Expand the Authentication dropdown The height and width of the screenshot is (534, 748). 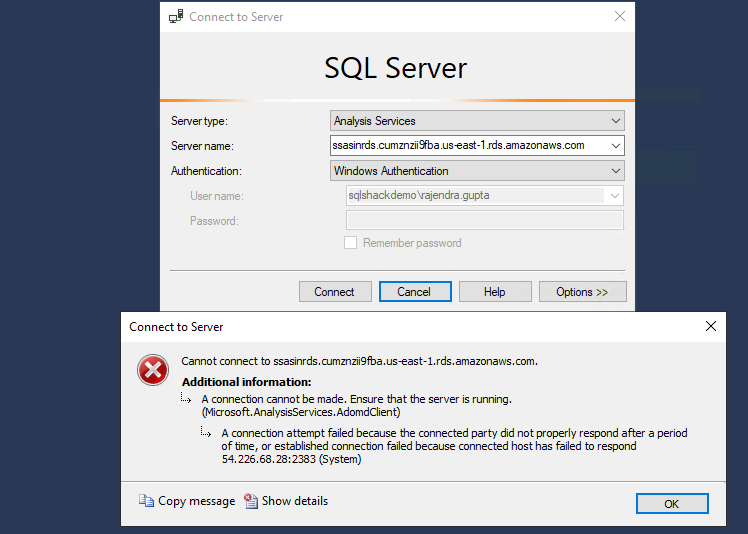pyautogui.click(x=615, y=171)
